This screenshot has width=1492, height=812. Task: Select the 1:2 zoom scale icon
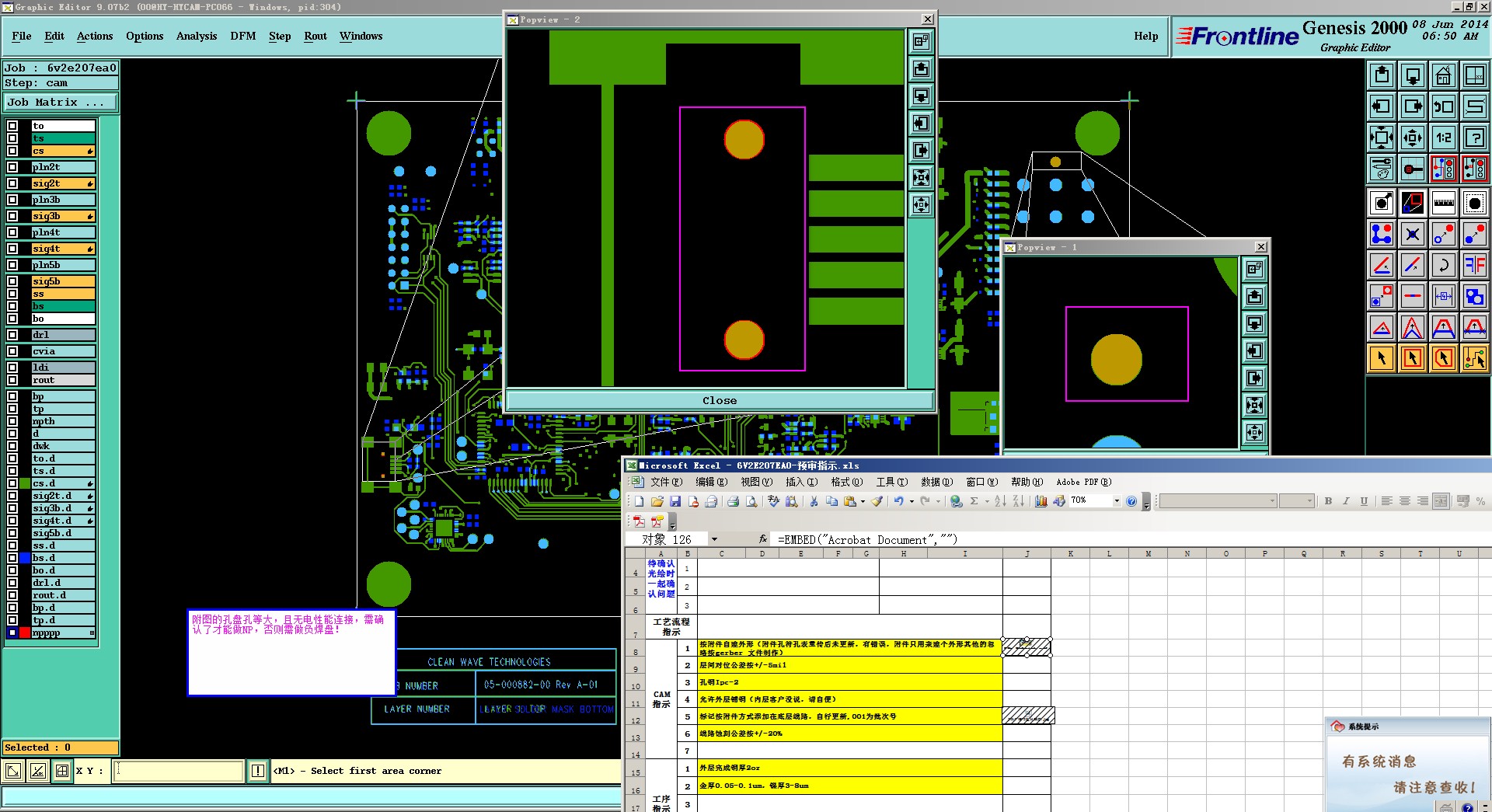(x=1443, y=138)
